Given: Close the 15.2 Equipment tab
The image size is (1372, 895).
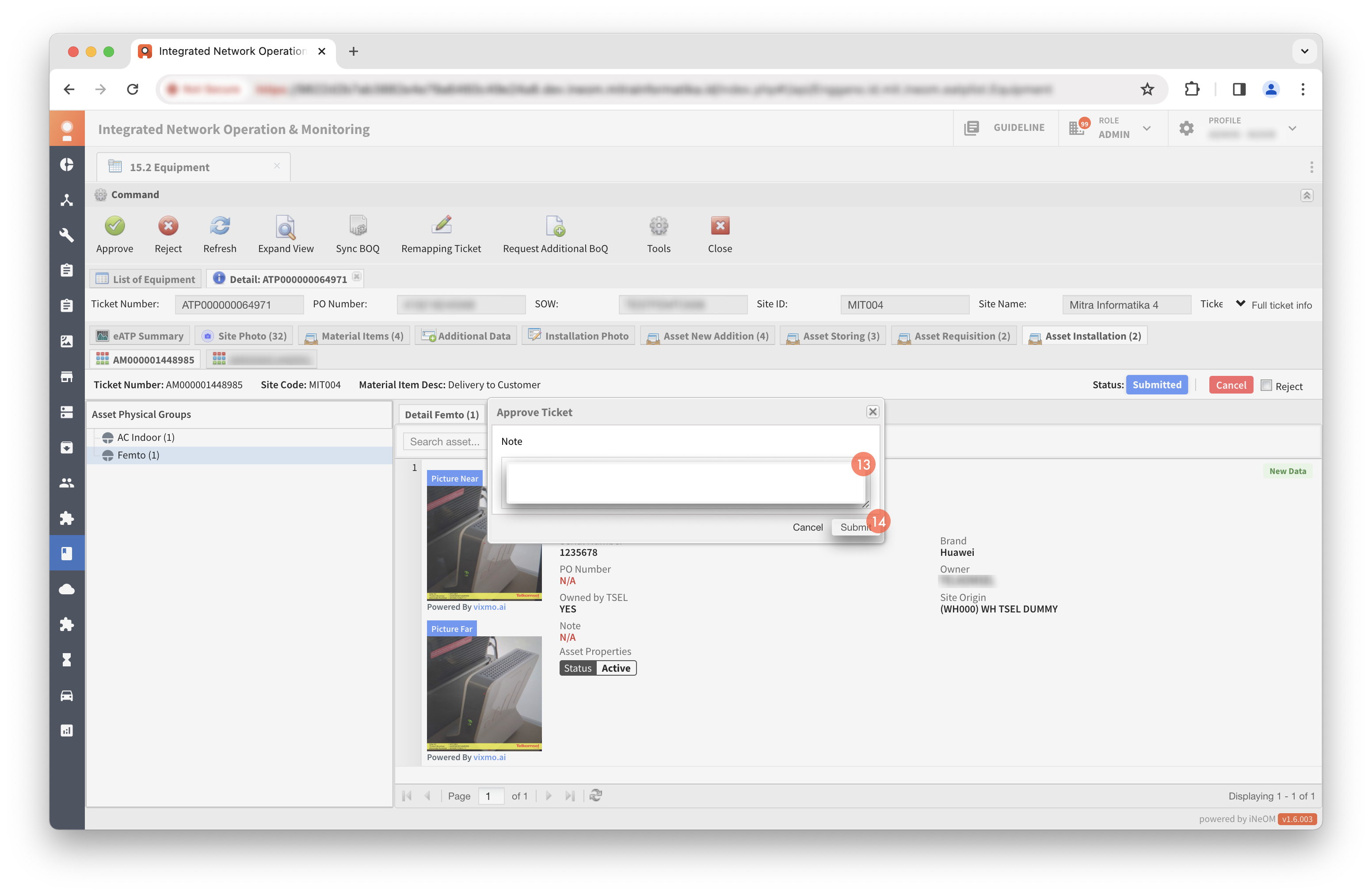Looking at the screenshot, I should 277,166.
